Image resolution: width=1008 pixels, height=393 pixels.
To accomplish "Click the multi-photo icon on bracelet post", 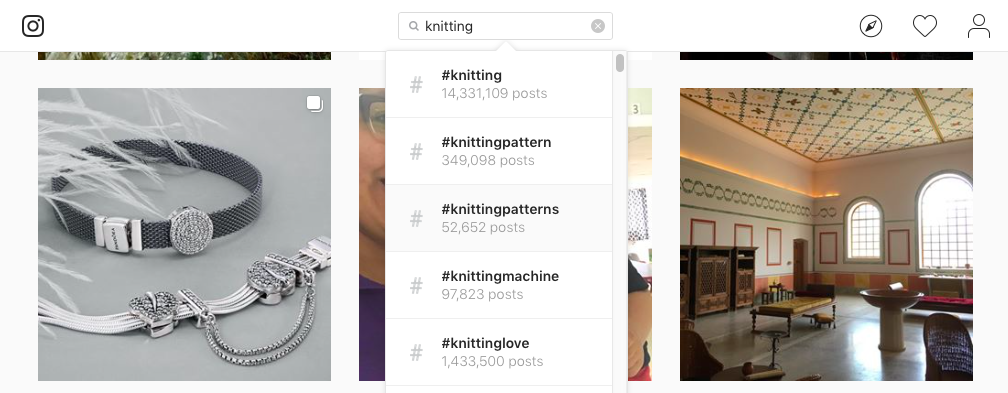I will coord(314,104).
